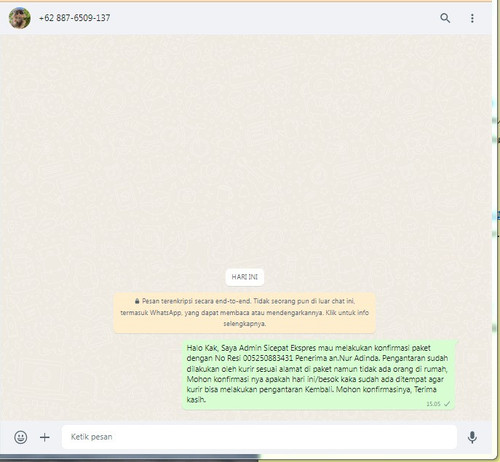This screenshot has height=462, width=500.
Task: Record a voice message with the microphone
Action: [472, 437]
